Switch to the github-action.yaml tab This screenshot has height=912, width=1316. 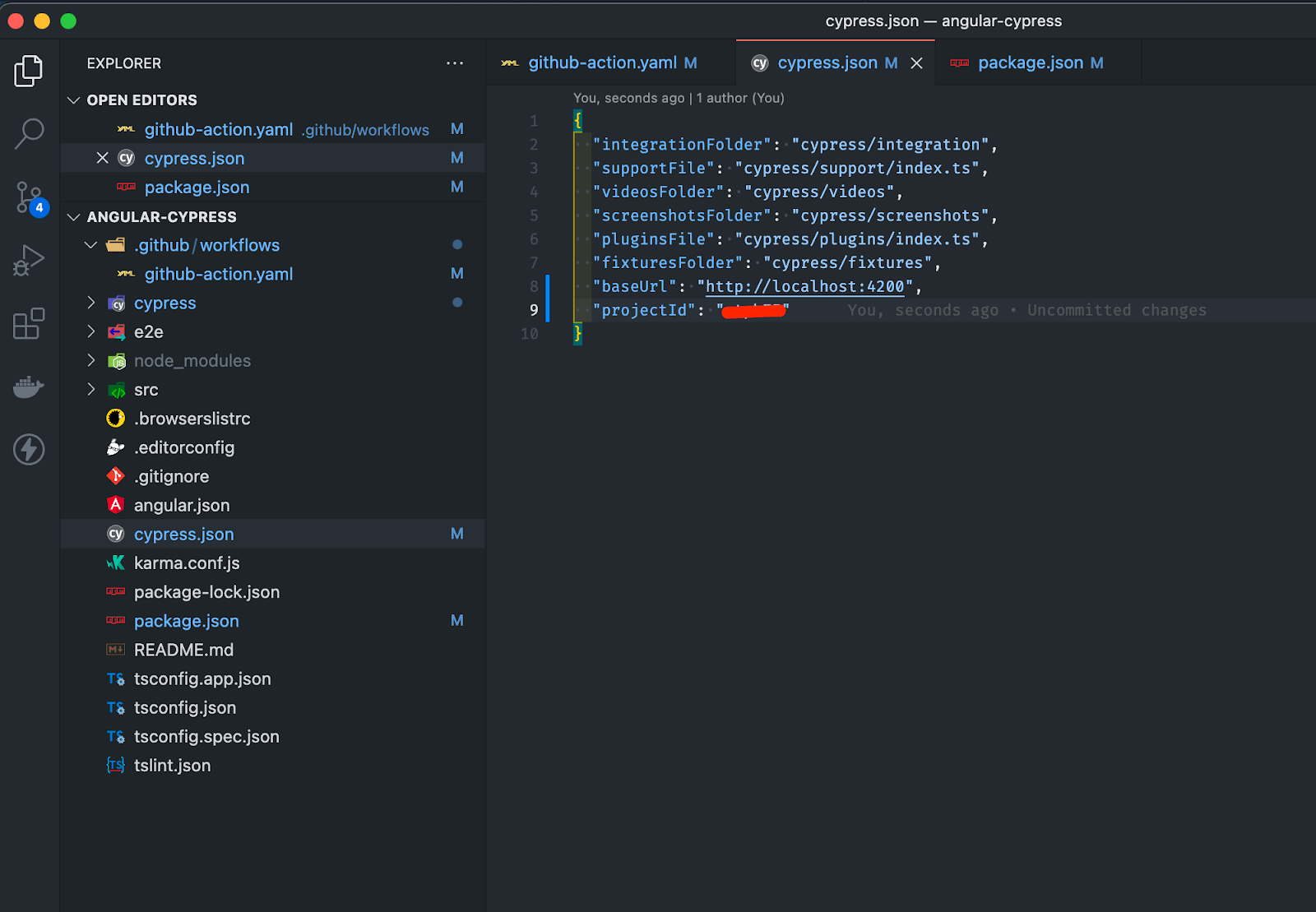(x=611, y=63)
